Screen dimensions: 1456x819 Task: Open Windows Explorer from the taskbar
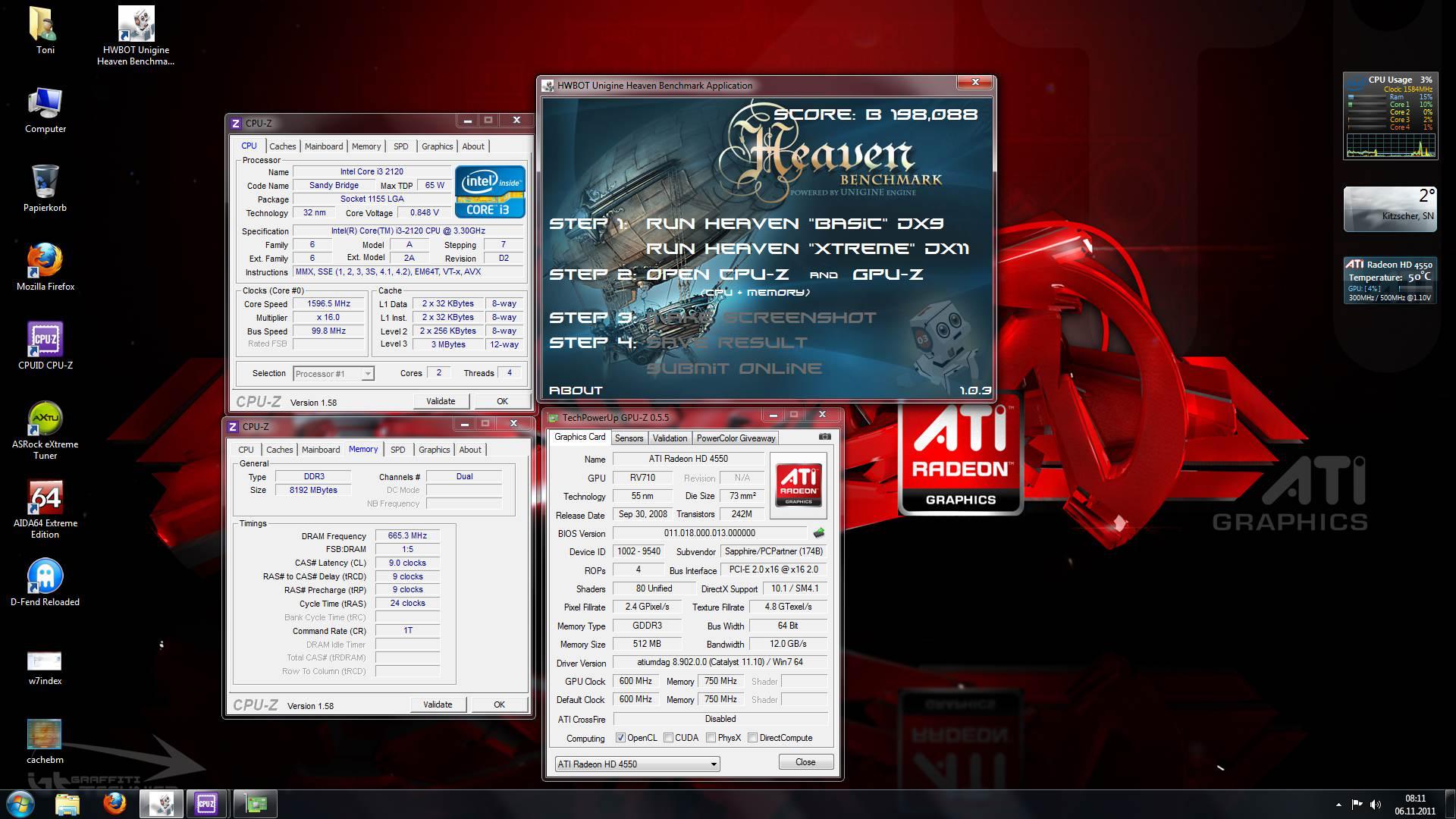coord(67,804)
